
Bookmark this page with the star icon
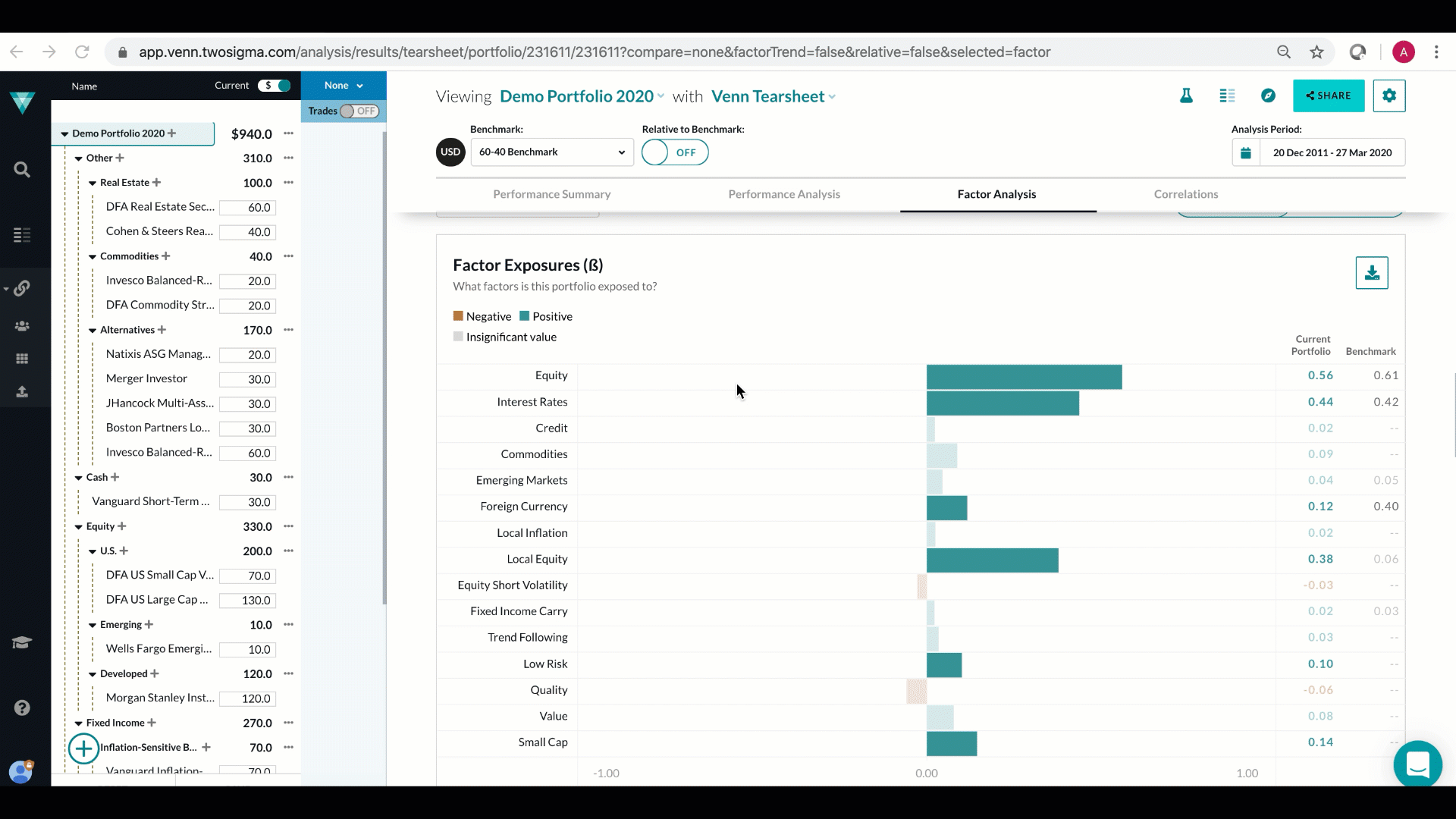click(1316, 52)
